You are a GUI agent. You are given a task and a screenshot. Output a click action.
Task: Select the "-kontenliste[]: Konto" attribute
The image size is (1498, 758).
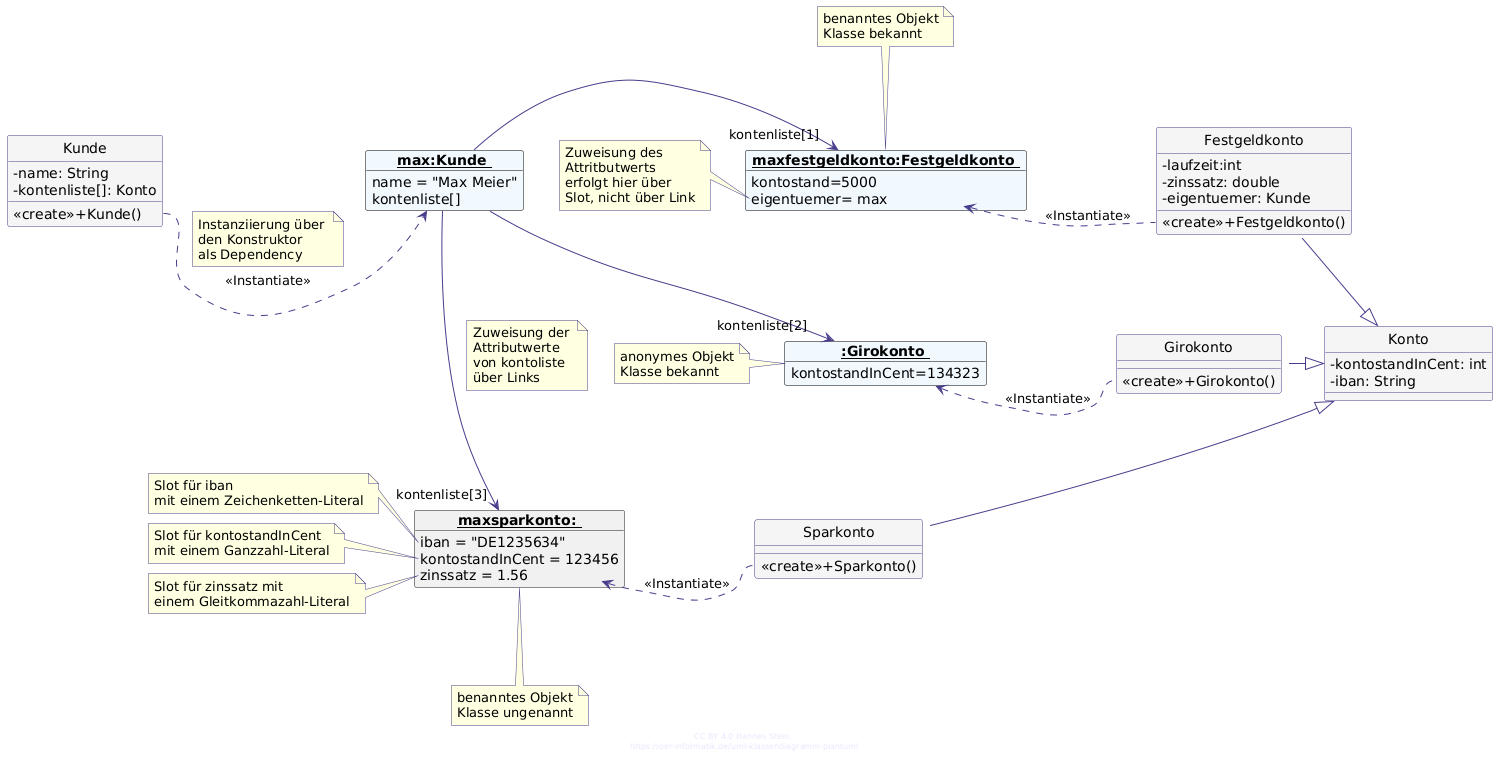point(85,190)
